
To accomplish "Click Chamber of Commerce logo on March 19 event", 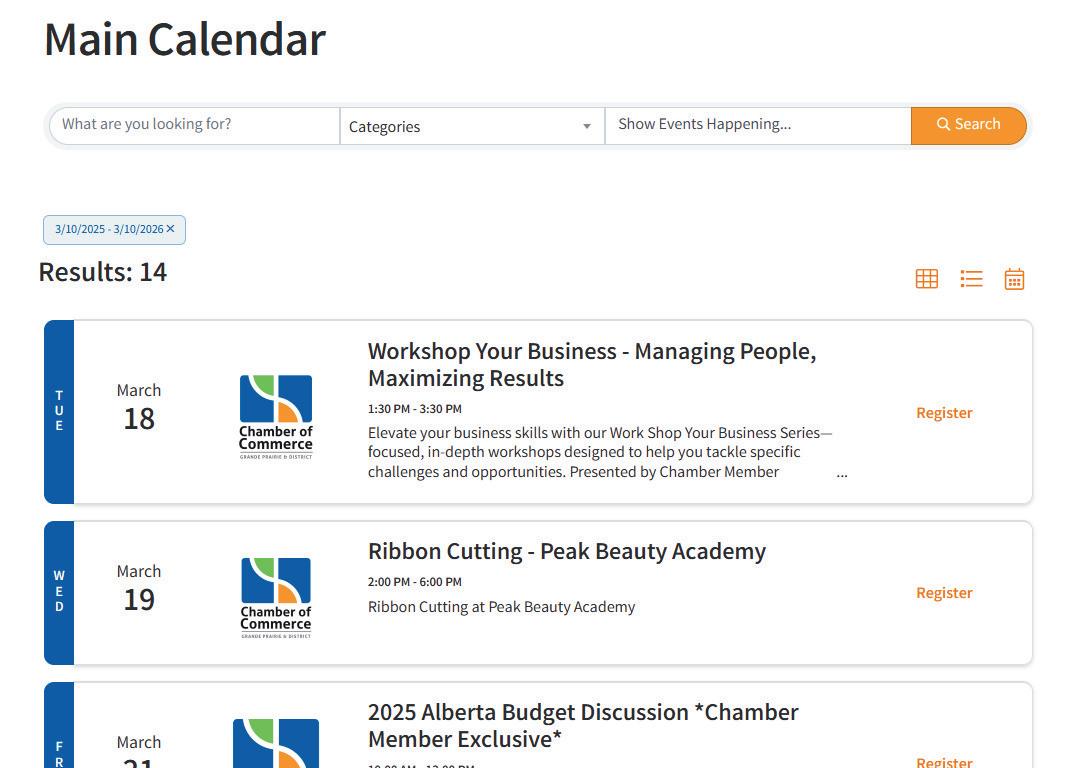I will 276,598.
